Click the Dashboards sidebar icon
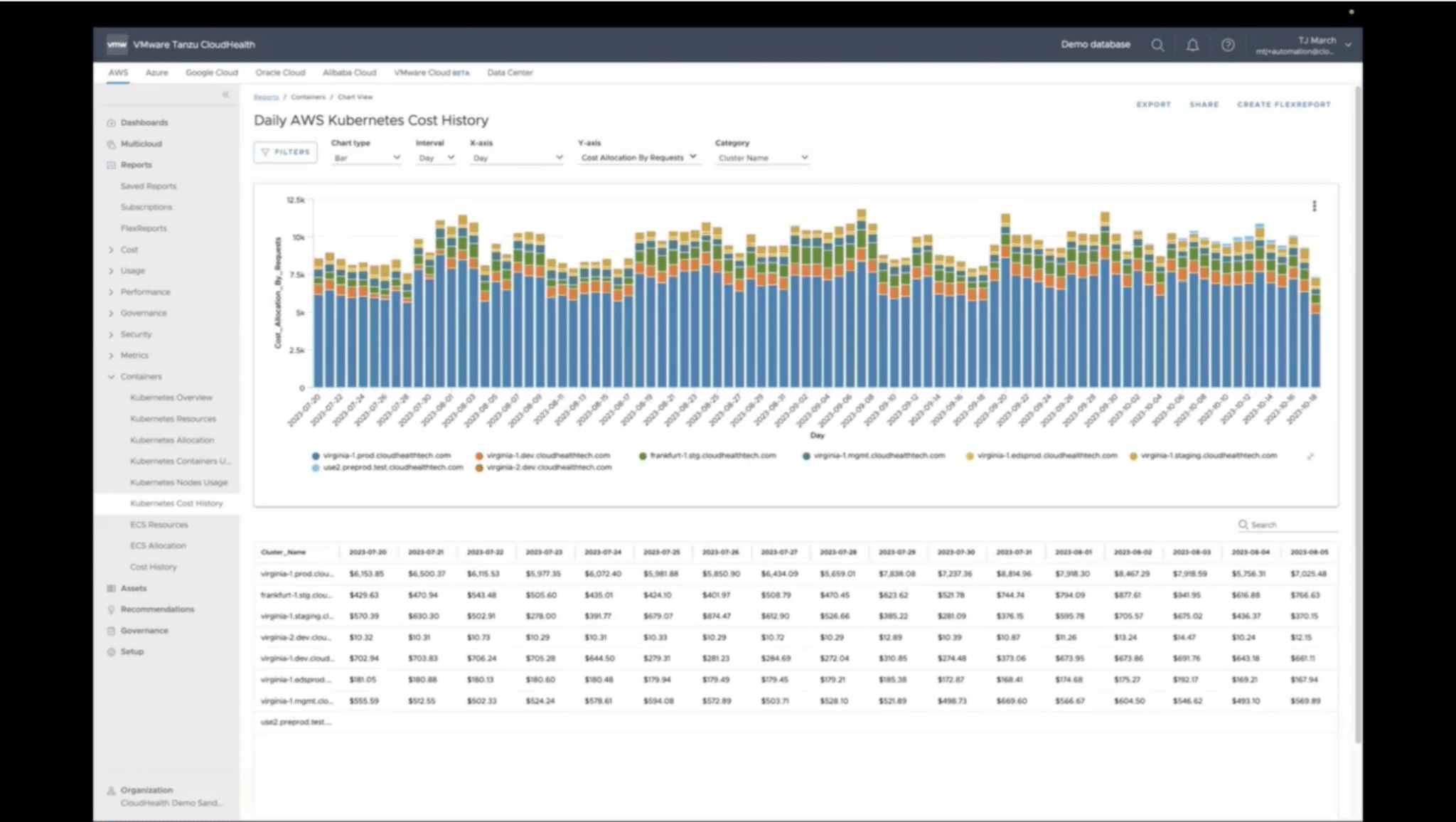This screenshot has height=822, width=1456. click(112, 123)
